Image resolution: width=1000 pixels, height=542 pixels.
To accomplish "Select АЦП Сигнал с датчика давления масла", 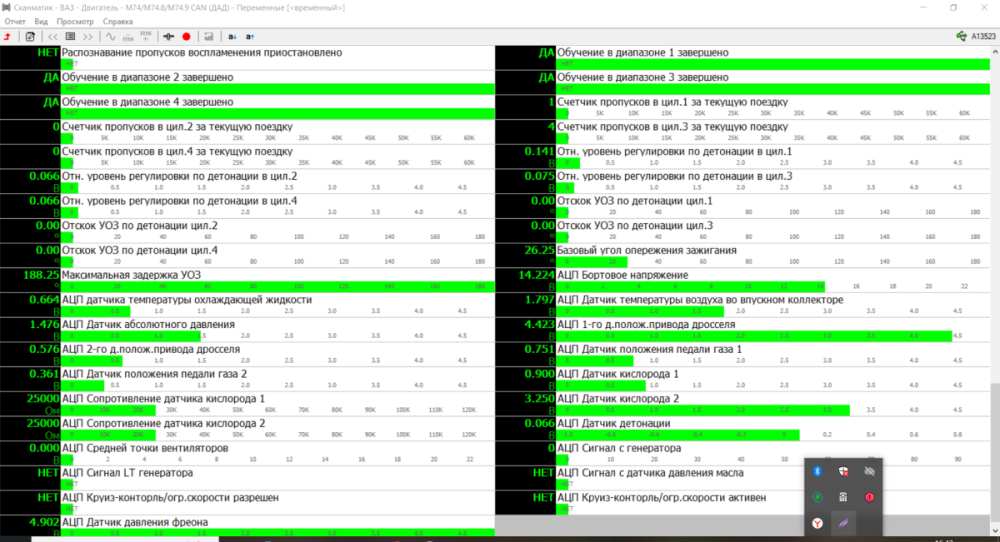I will 742,478.
